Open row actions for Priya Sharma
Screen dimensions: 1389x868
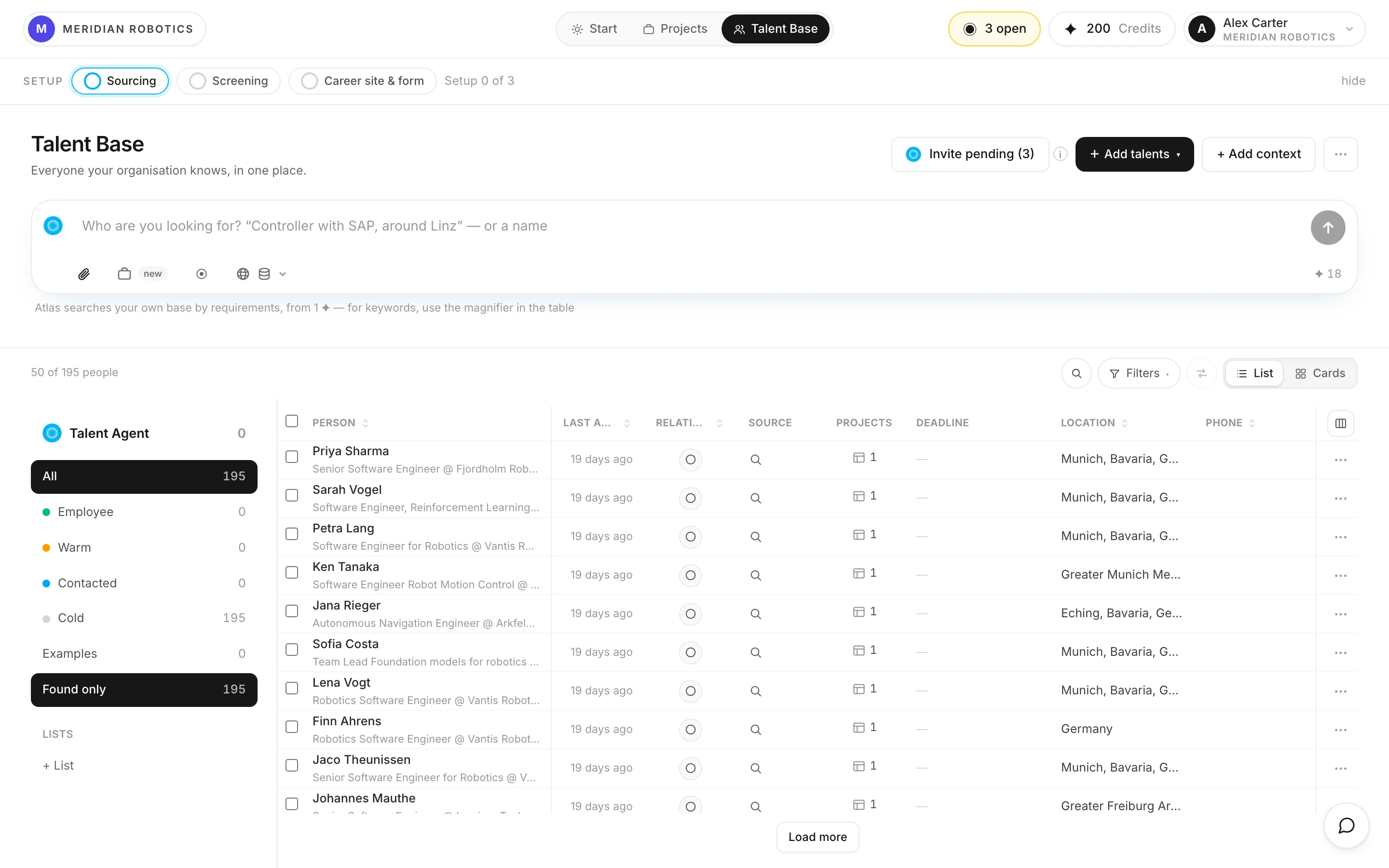pyautogui.click(x=1340, y=460)
